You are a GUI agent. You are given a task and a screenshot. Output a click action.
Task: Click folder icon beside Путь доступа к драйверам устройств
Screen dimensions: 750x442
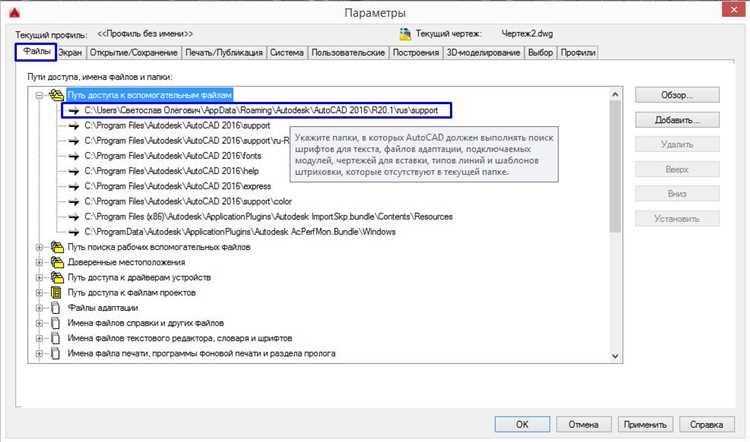click(x=57, y=277)
